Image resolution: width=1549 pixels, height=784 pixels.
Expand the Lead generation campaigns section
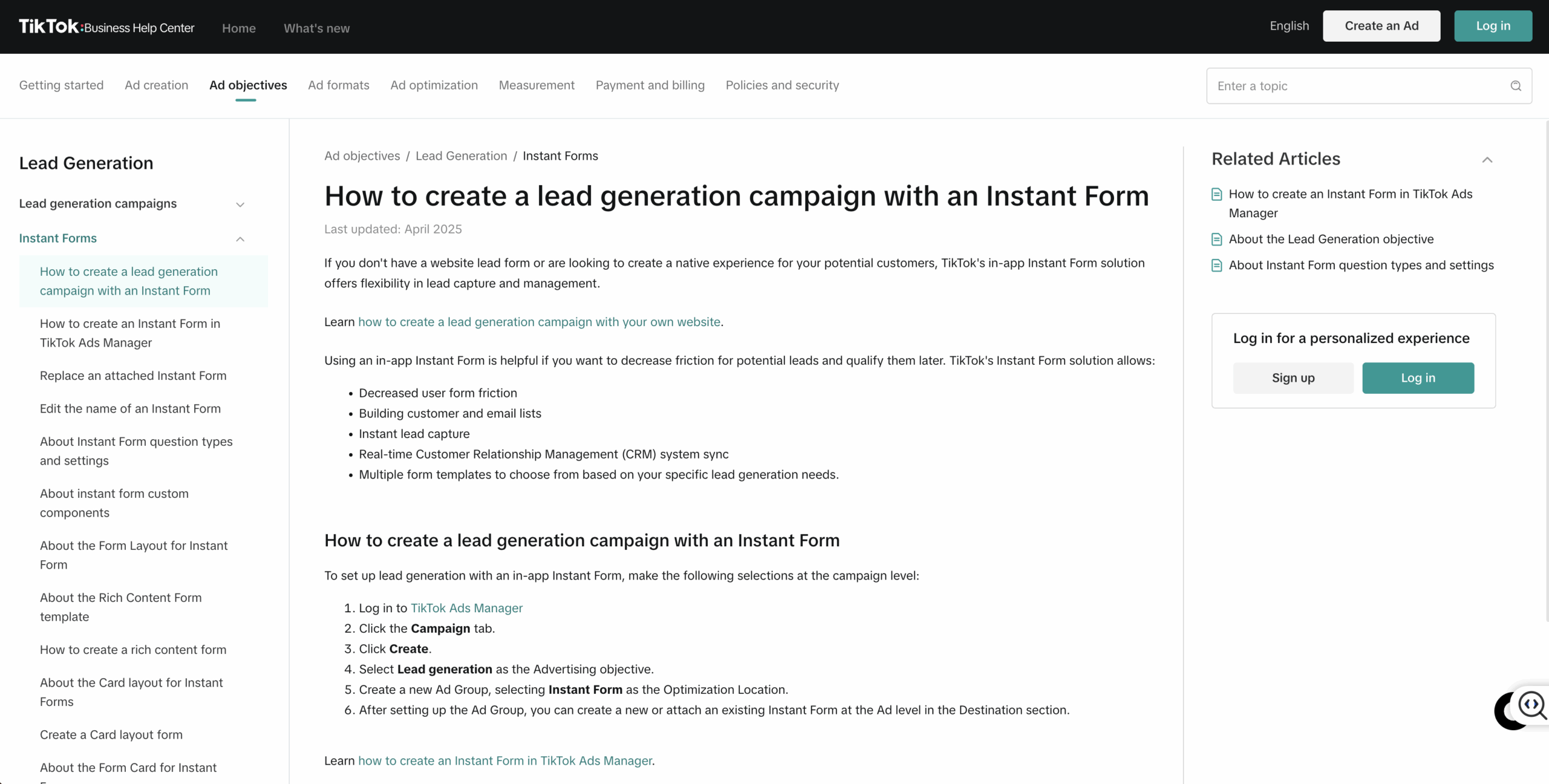240,204
